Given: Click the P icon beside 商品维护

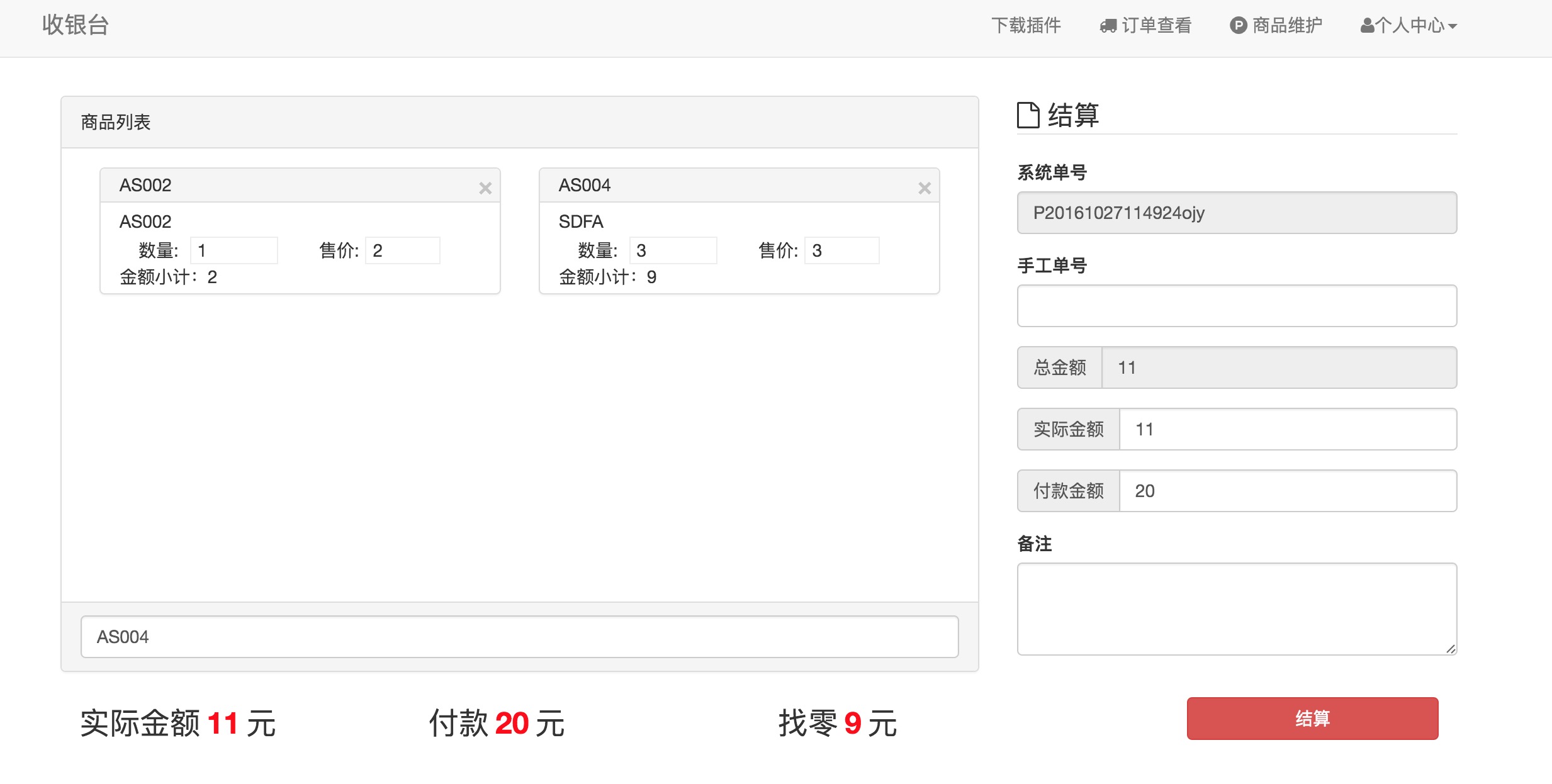Looking at the screenshot, I should pos(1239,25).
